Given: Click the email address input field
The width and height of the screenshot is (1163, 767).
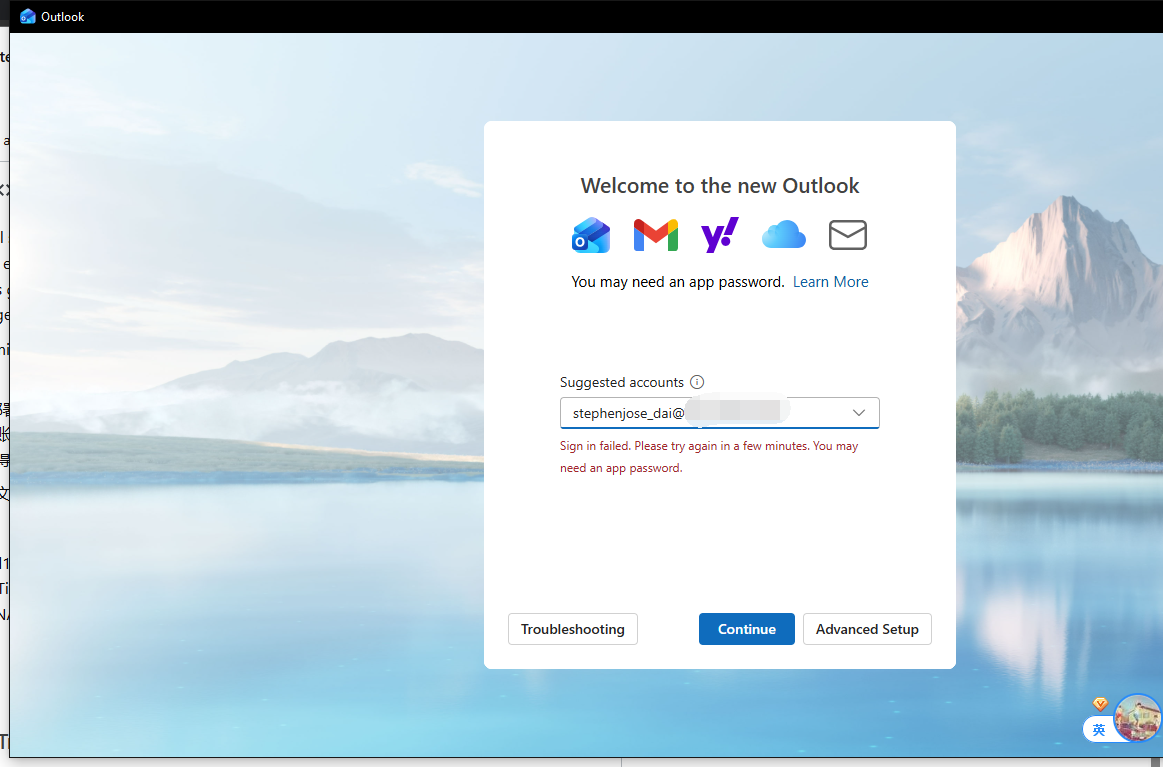Looking at the screenshot, I should click(719, 412).
